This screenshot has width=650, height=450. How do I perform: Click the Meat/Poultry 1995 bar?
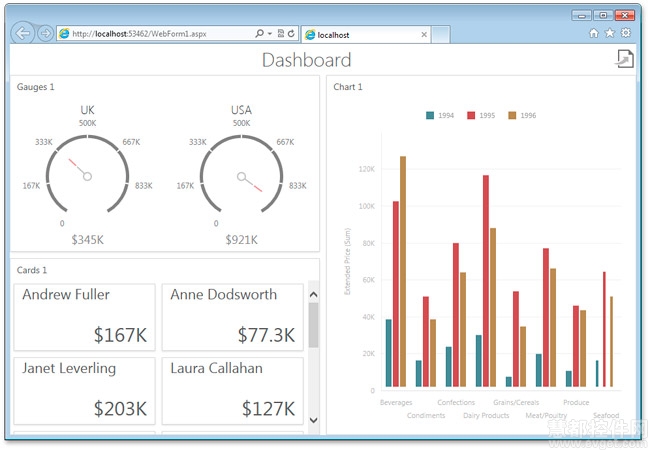[x=546, y=317]
